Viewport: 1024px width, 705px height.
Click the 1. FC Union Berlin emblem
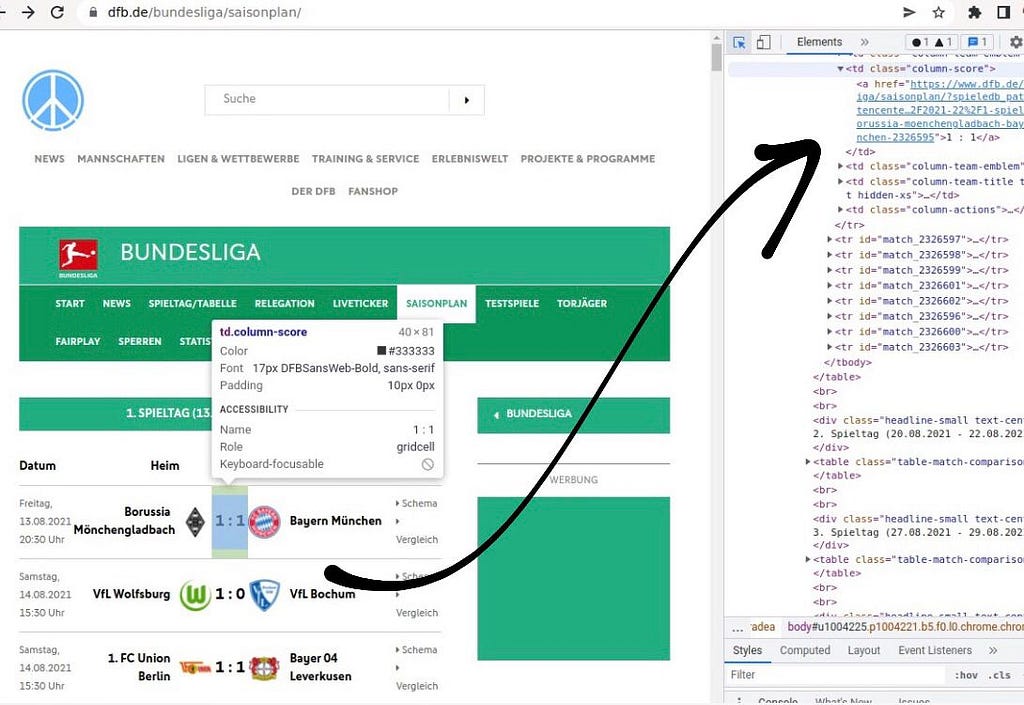coord(195,668)
